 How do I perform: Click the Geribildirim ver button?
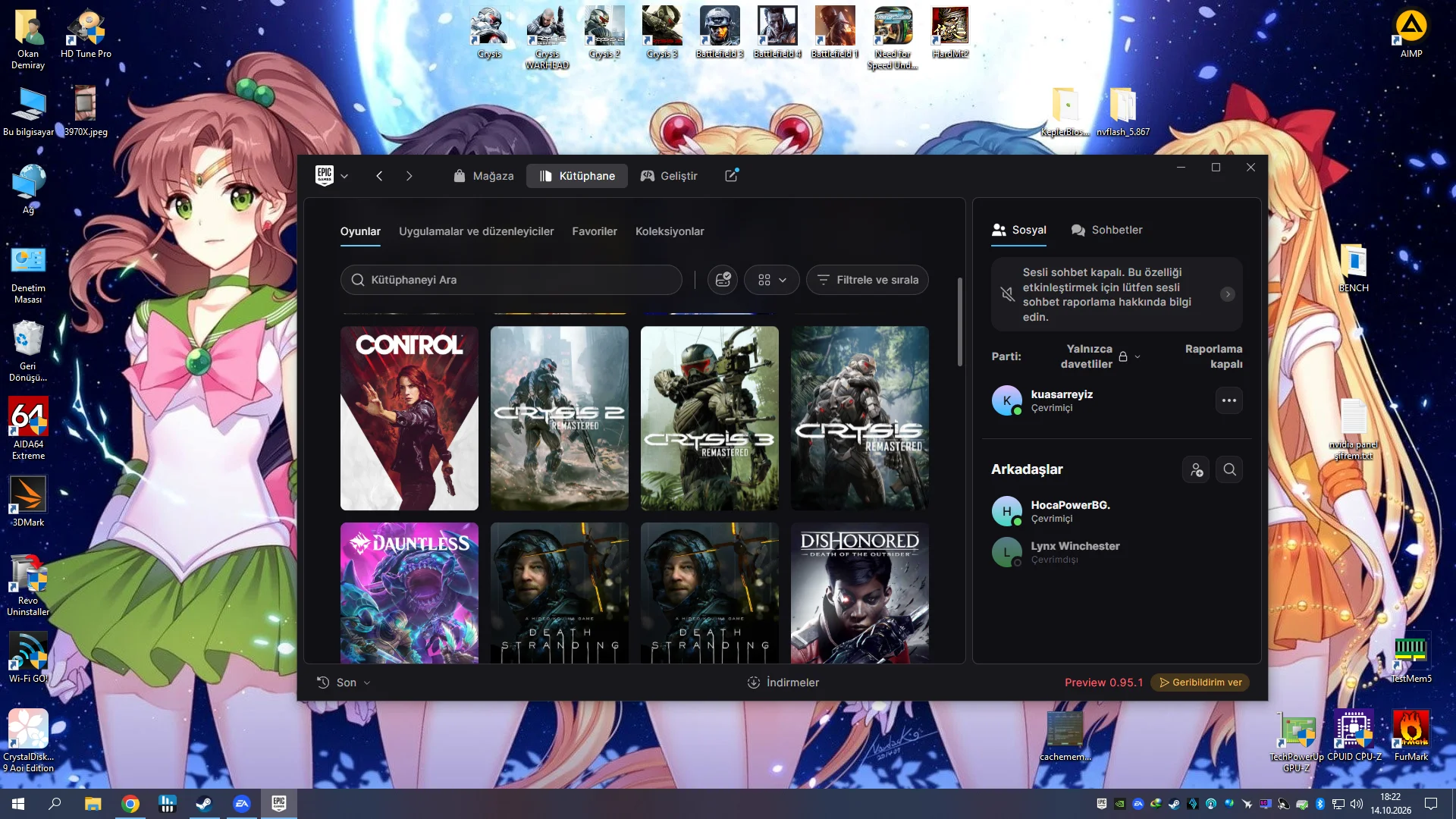(x=1200, y=682)
